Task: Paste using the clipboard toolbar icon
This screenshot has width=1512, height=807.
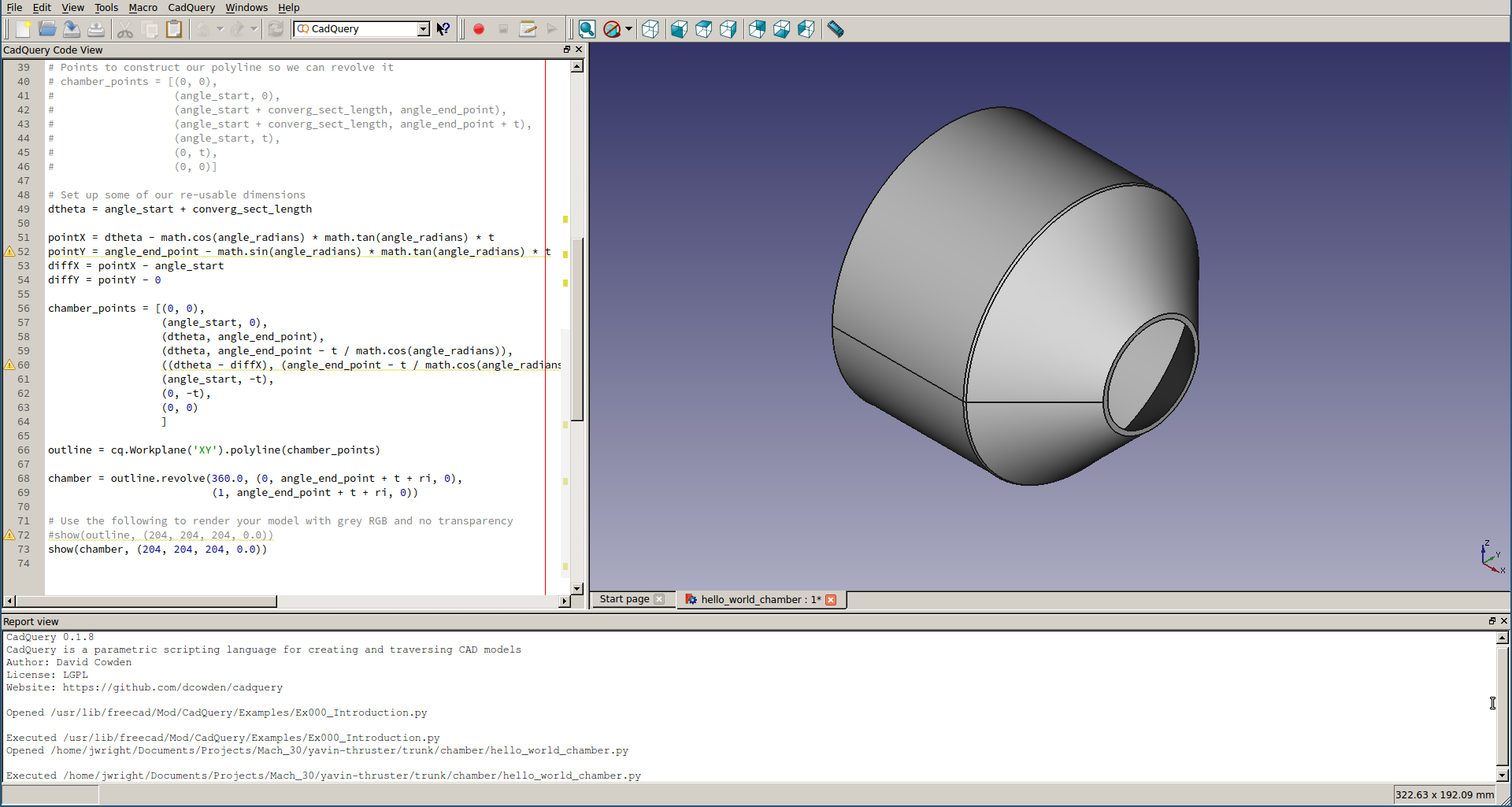Action: [x=174, y=29]
